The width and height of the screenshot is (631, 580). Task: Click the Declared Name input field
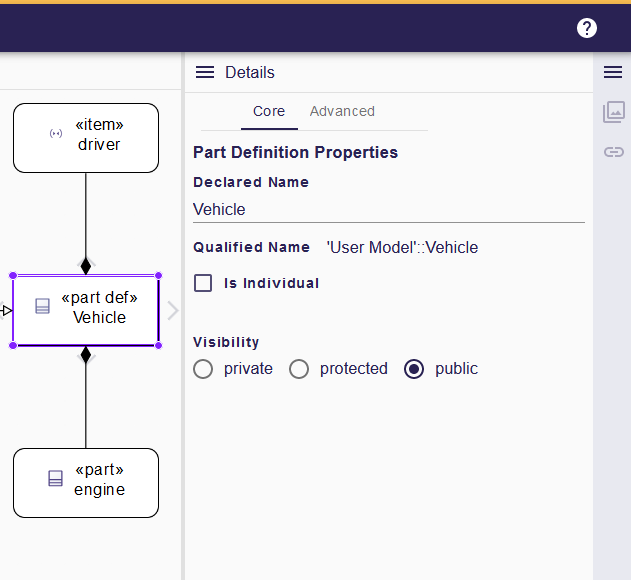[x=388, y=209]
